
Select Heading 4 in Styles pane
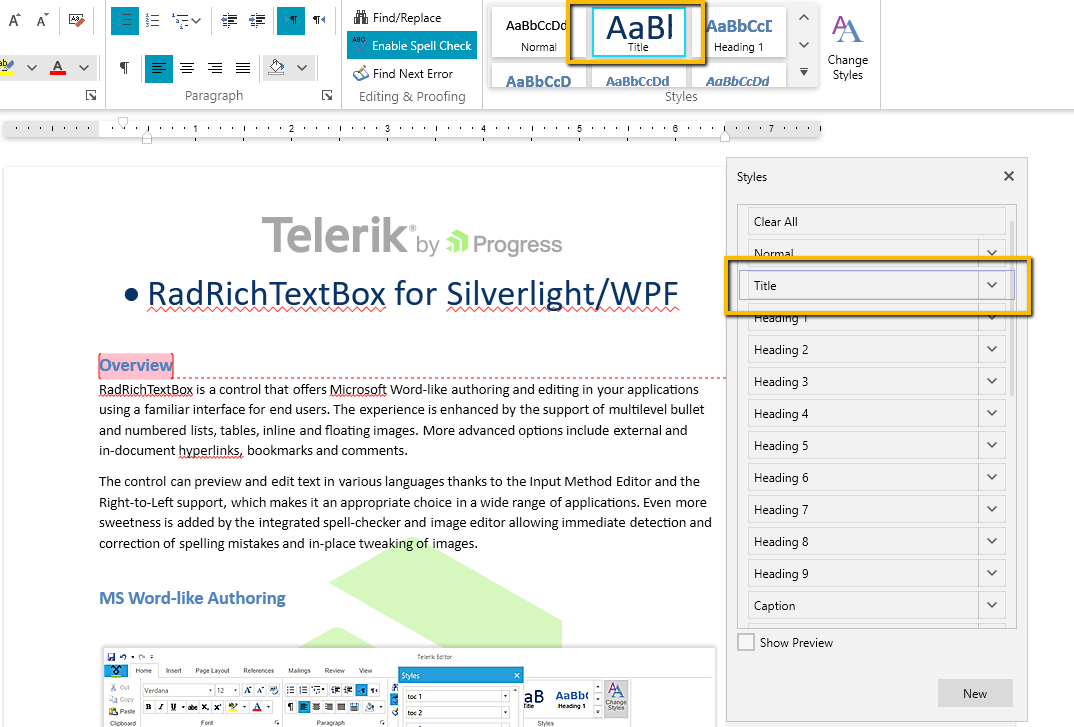(863, 414)
